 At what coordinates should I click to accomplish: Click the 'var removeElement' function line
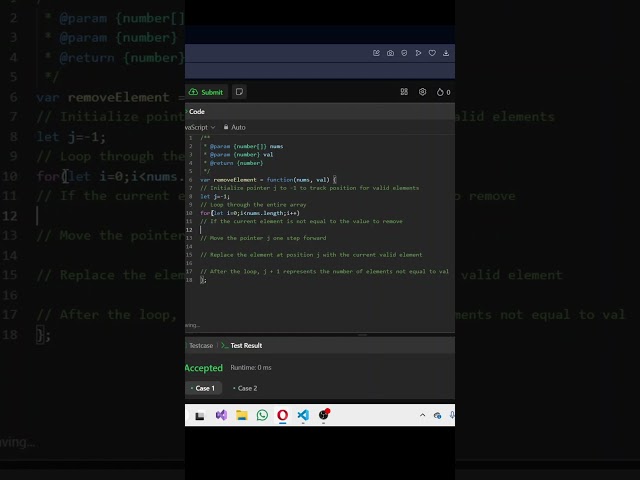268,180
